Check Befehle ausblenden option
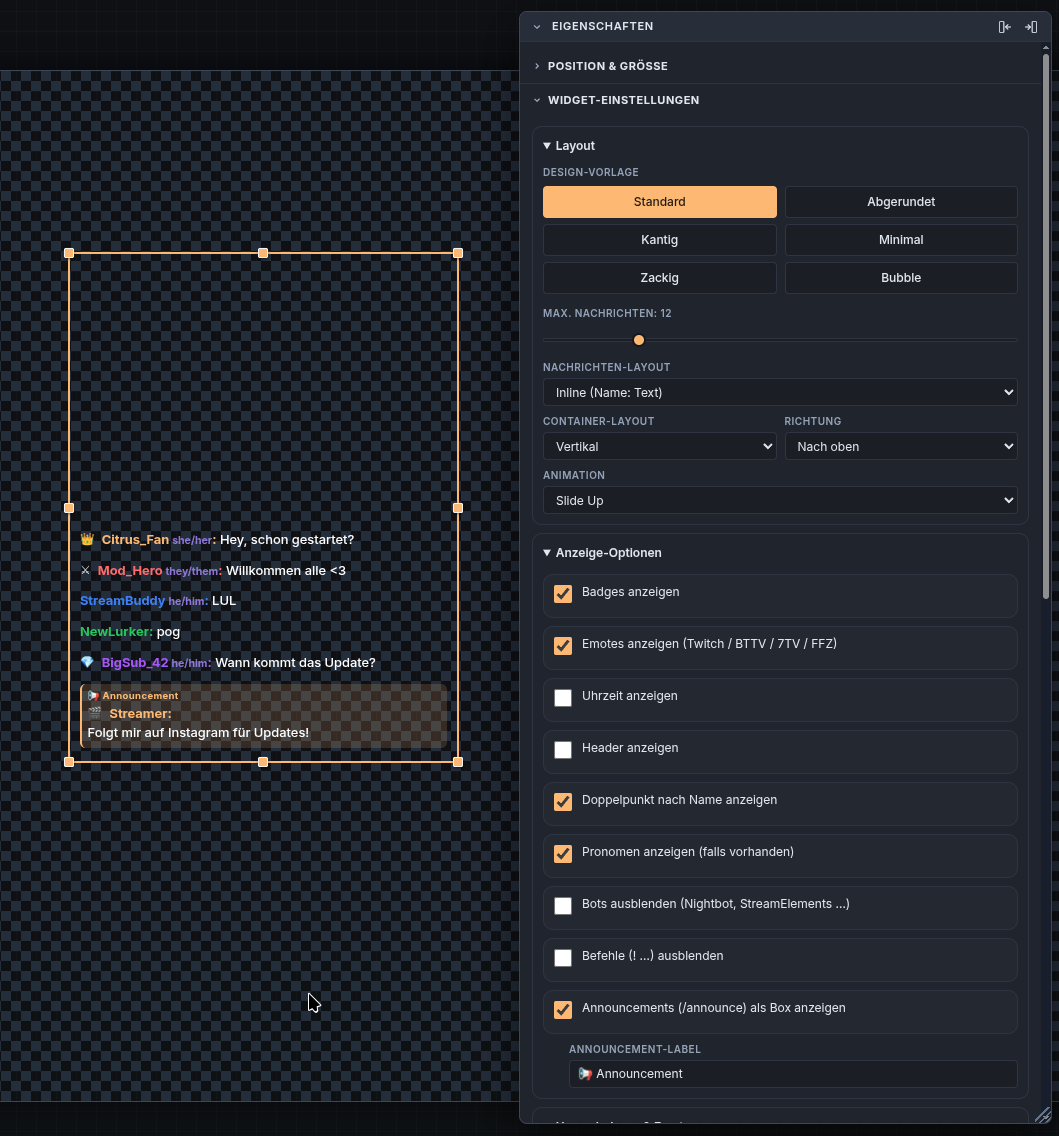This screenshot has width=1059, height=1136. point(563,958)
